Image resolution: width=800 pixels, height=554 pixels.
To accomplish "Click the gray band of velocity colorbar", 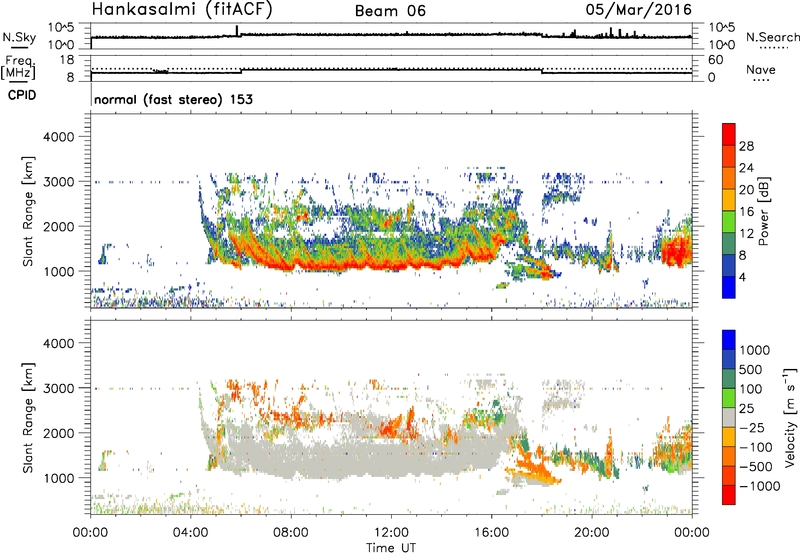I will pyautogui.click(x=729, y=418).
